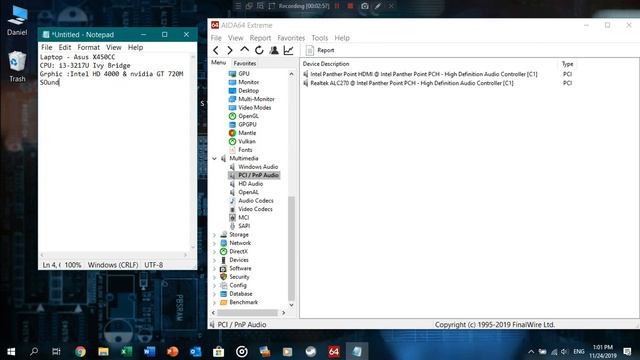
Task: Select Fonts tree item
Action: click(245, 150)
